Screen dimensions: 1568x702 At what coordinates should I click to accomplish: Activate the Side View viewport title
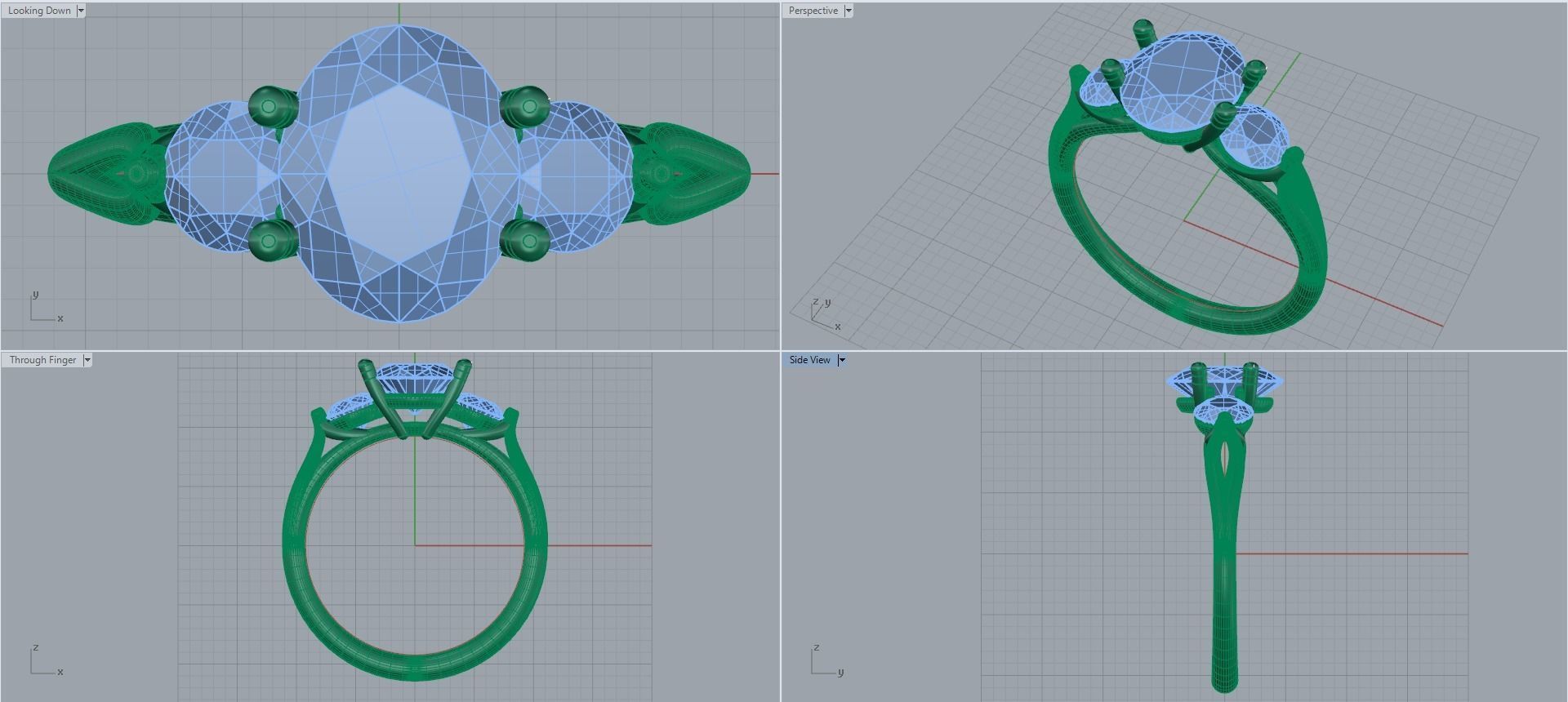tap(809, 360)
